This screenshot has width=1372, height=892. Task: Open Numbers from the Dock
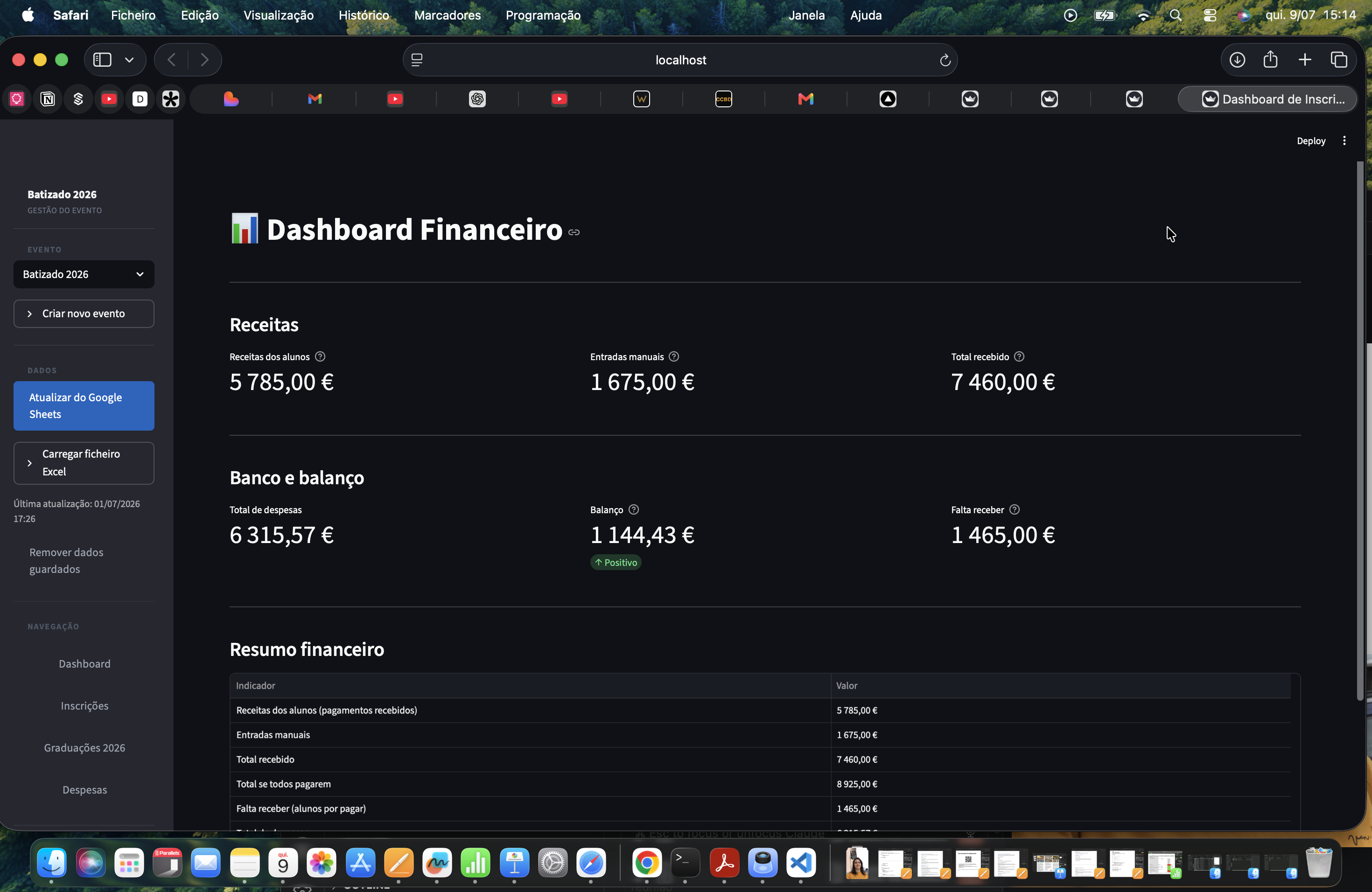pyautogui.click(x=476, y=863)
